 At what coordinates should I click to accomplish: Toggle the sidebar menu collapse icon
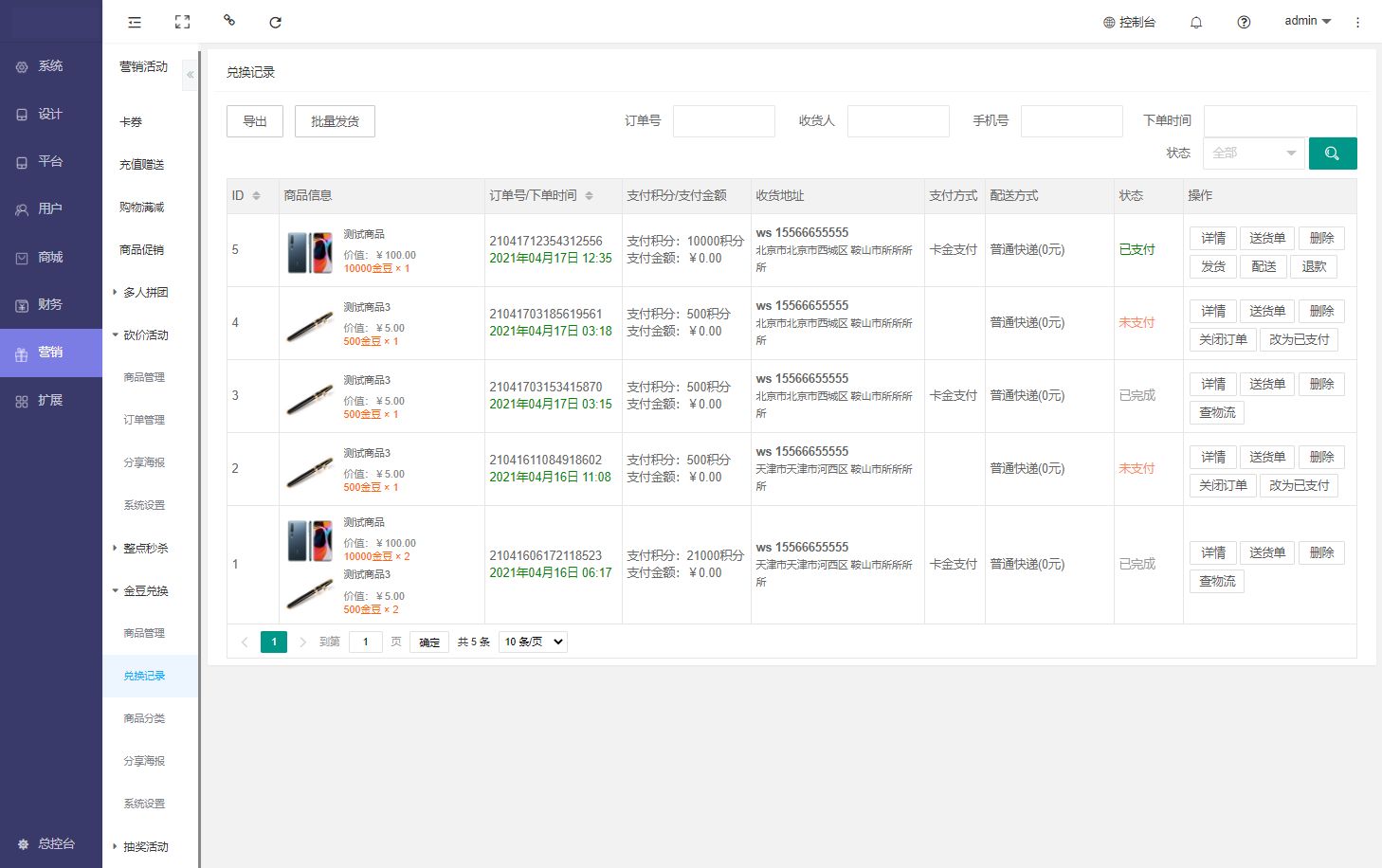point(135,22)
